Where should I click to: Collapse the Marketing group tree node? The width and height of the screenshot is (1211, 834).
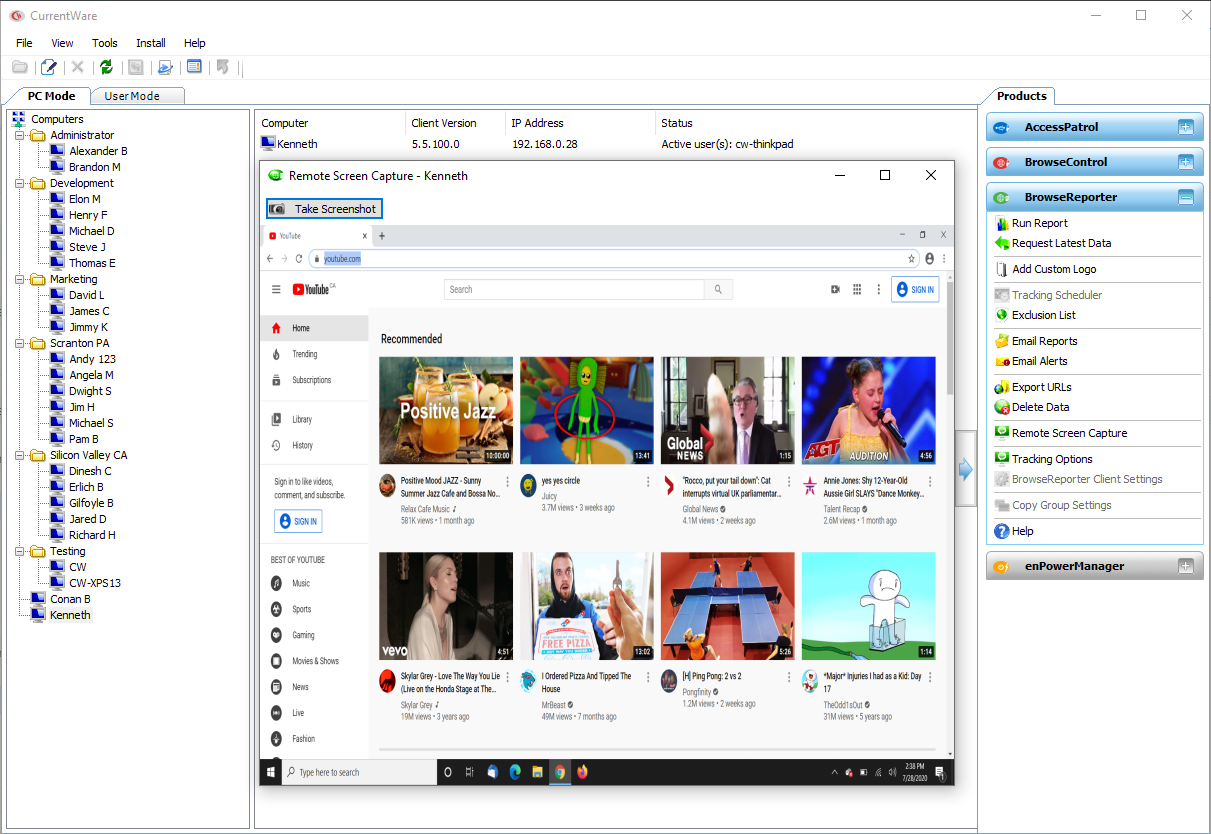20,279
